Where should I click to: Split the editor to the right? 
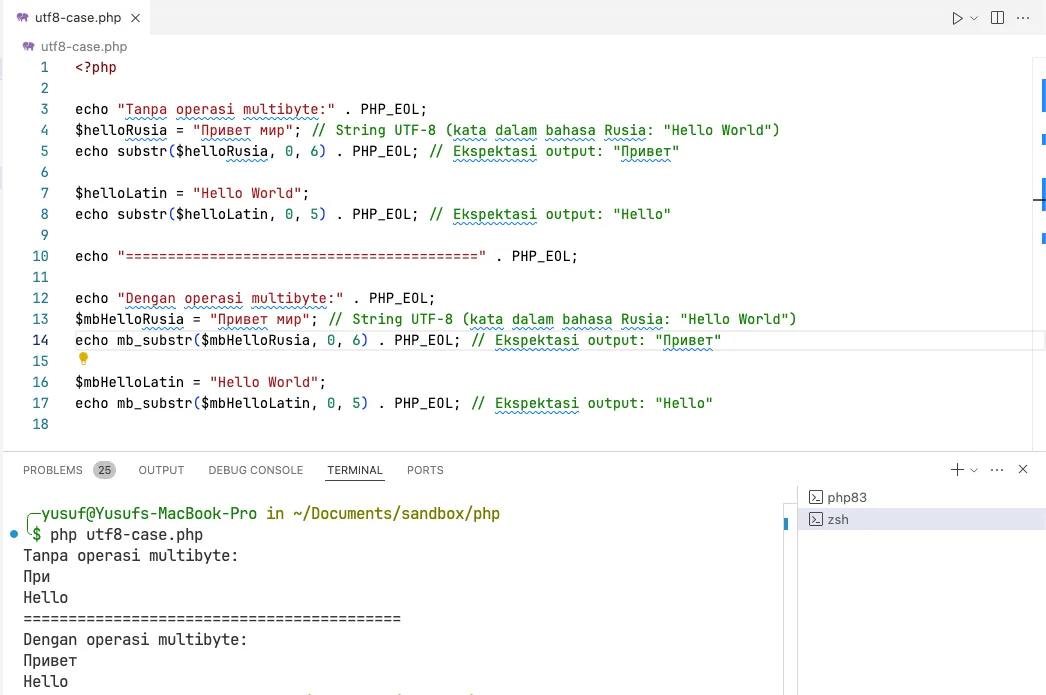(997, 18)
